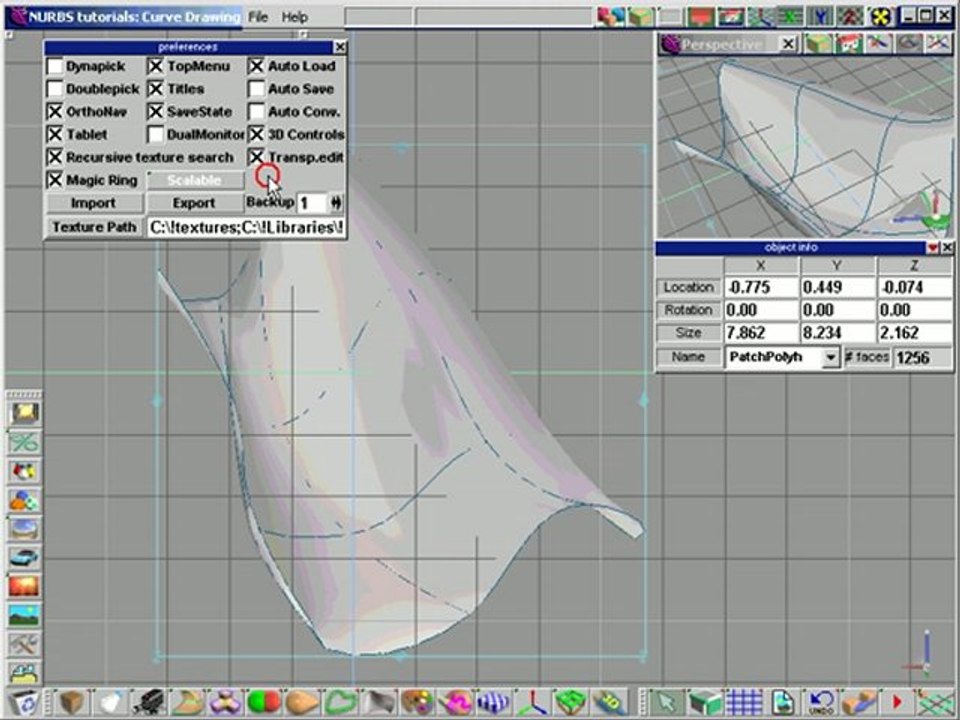This screenshot has height=720, width=960.
Task: Click the # faces value 1256
Action: [x=923, y=358]
